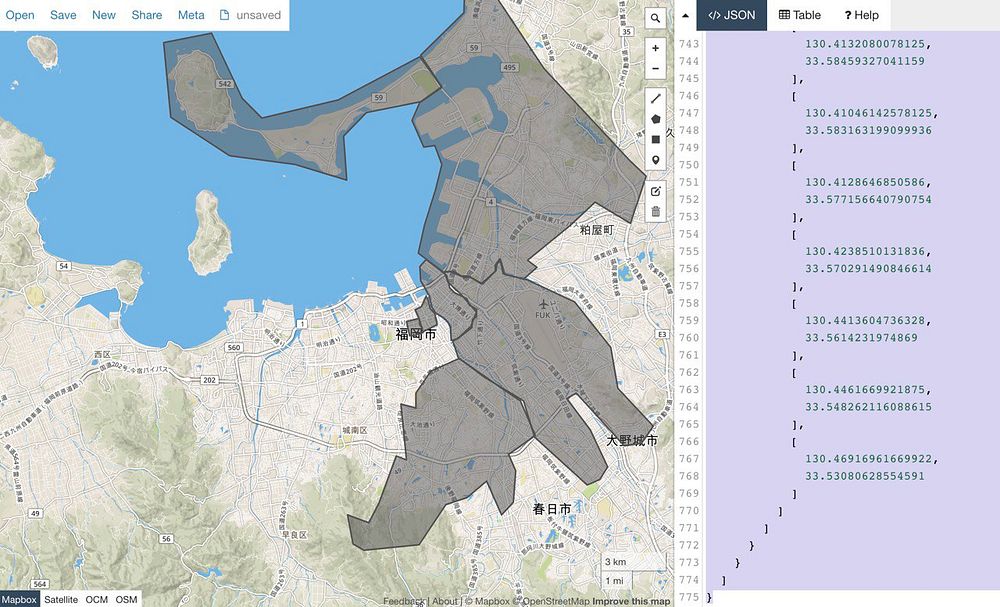Zoom in with the plus button

click(655, 48)
